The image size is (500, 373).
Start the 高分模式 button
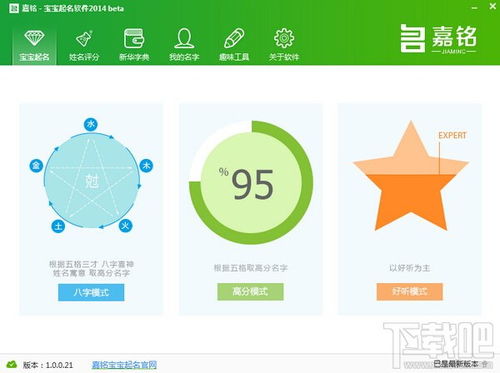(250, 292)
